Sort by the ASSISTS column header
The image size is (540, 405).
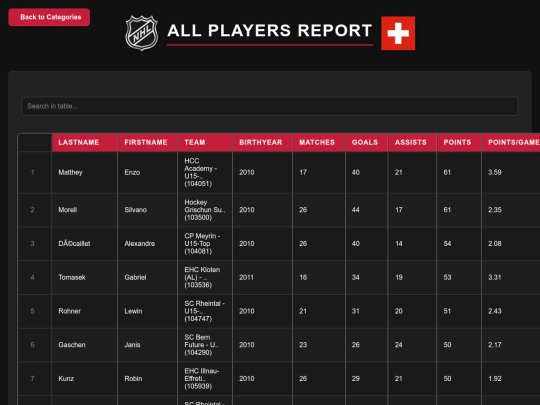pos(412,143)
